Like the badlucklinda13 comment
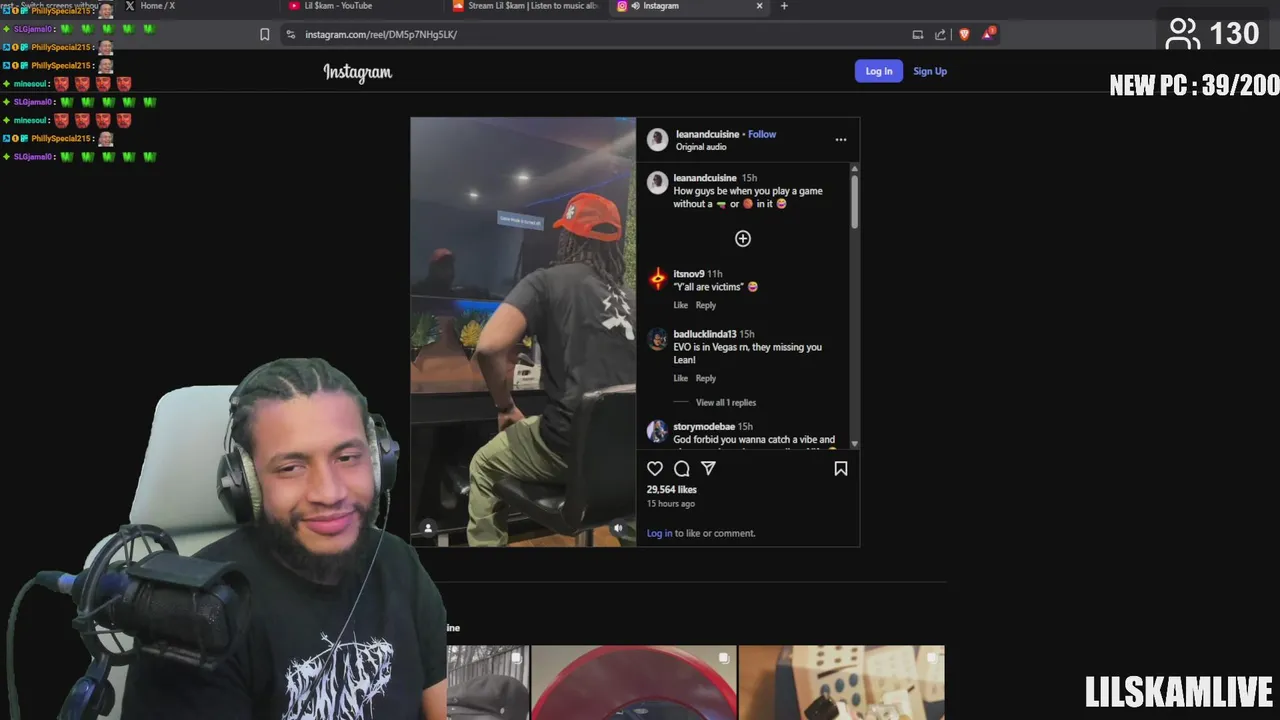This screenshot has height=720, width=1280. [x=680, y=378]
